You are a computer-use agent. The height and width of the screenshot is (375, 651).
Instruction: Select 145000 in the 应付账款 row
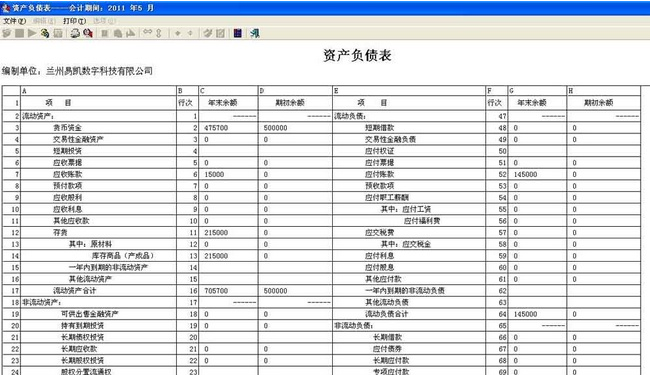pyautogui.click(x=537, y=174)
